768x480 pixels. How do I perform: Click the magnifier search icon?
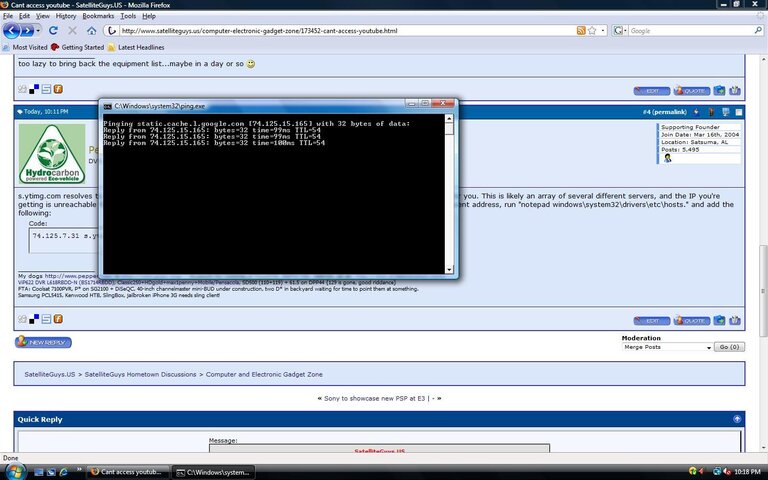[758, 30]
